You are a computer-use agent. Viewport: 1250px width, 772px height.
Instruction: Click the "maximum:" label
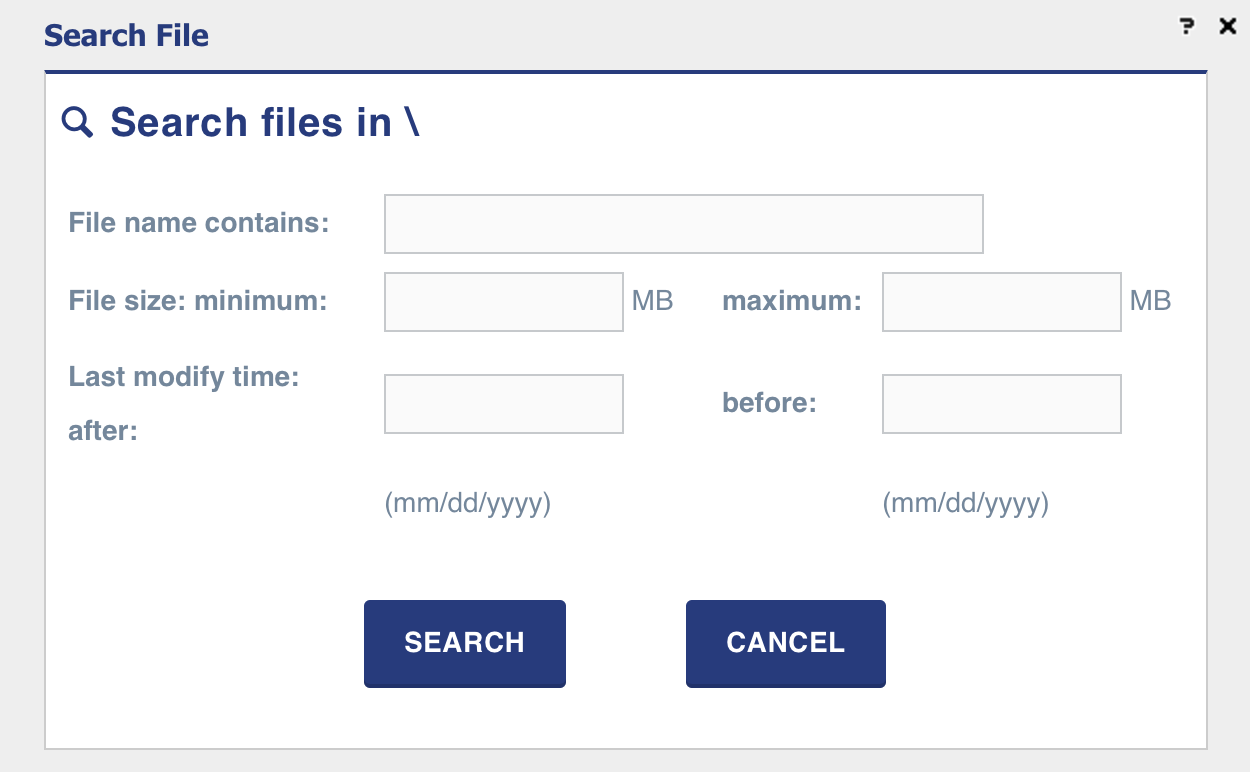791,300
